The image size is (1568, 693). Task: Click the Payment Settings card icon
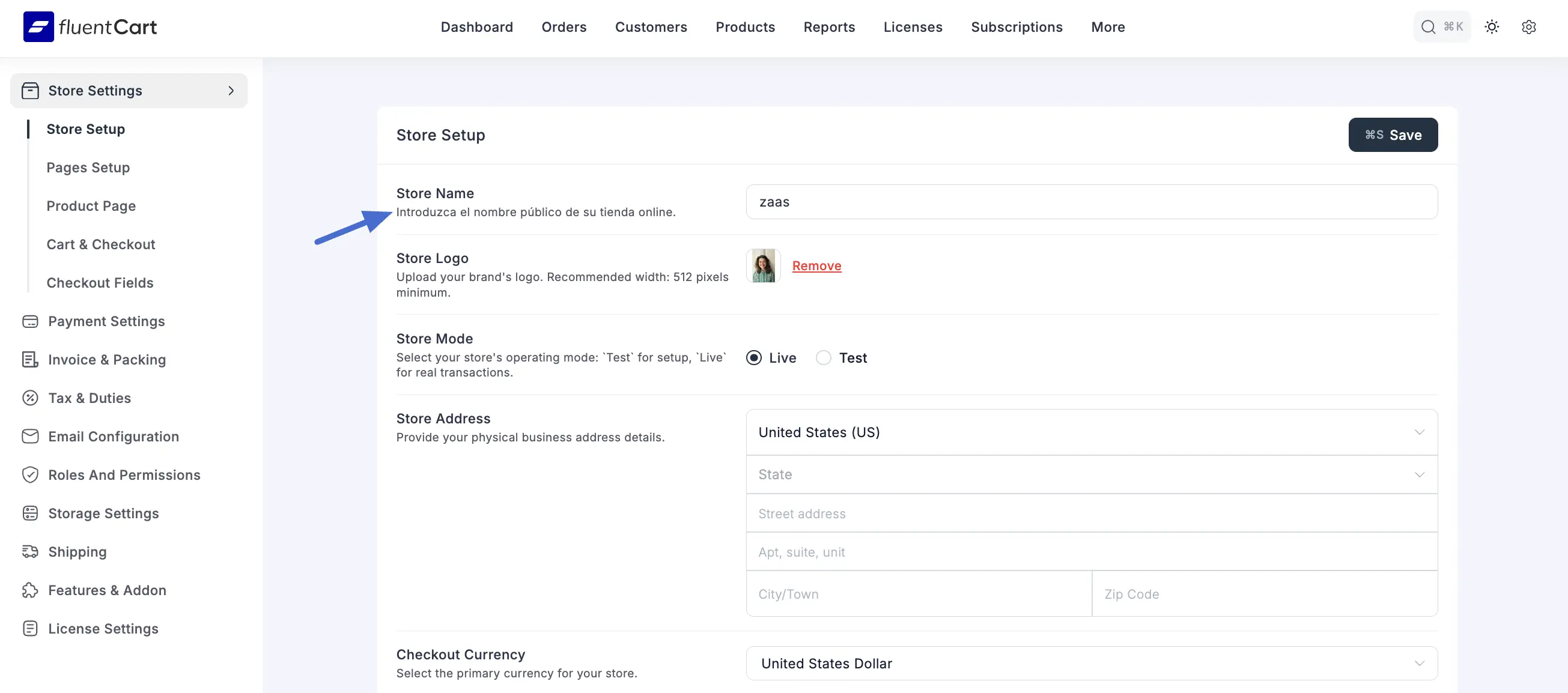click(30, 321)
